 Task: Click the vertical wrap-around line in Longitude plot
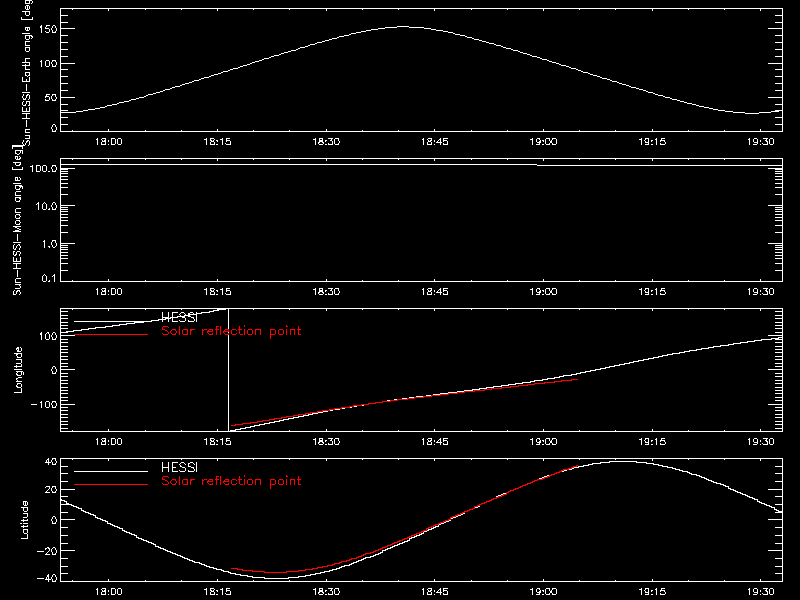tap(228, 370)
